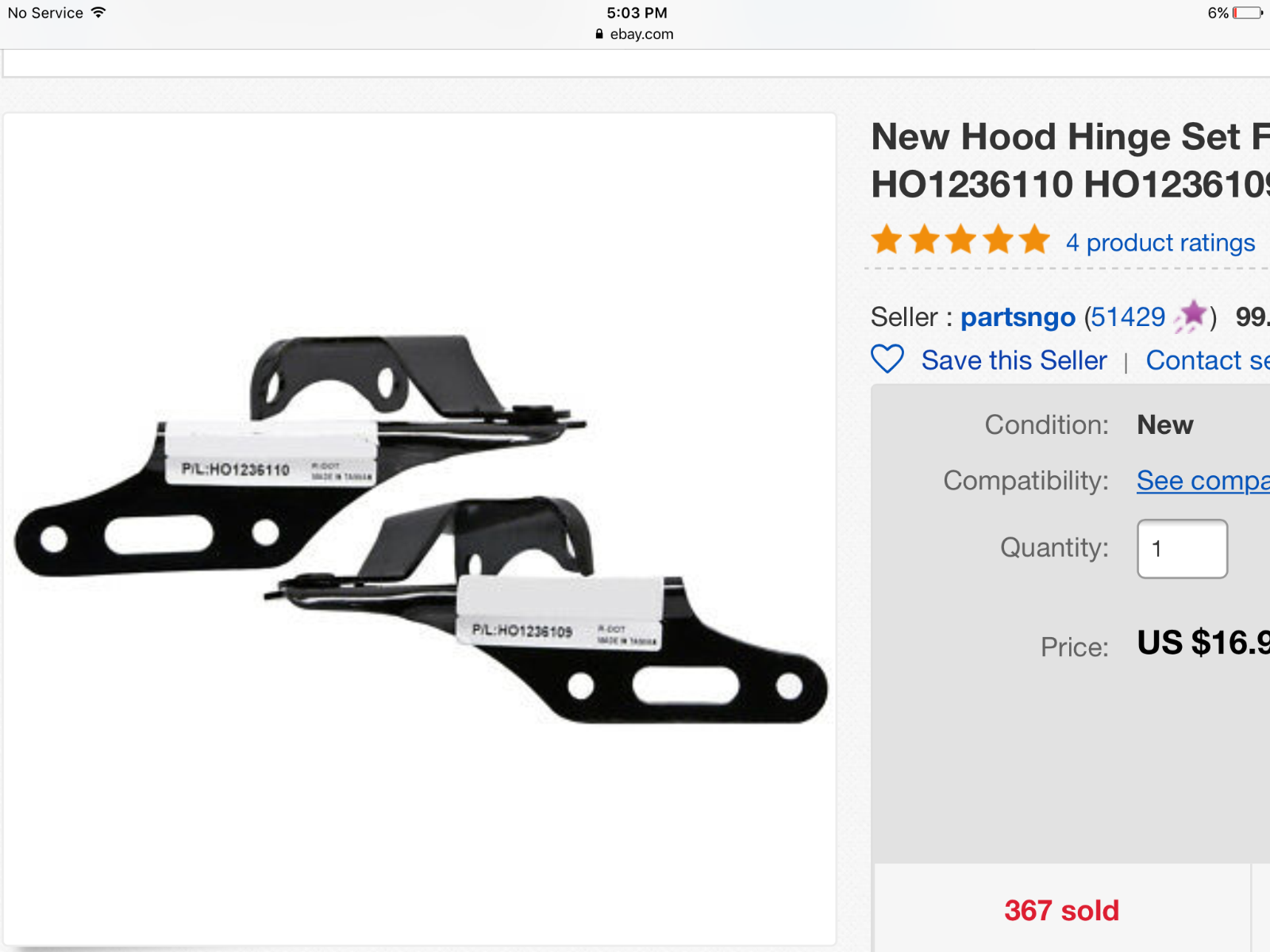Click the first orange rating star
1270x952 pixels.
tap(887, 240)
